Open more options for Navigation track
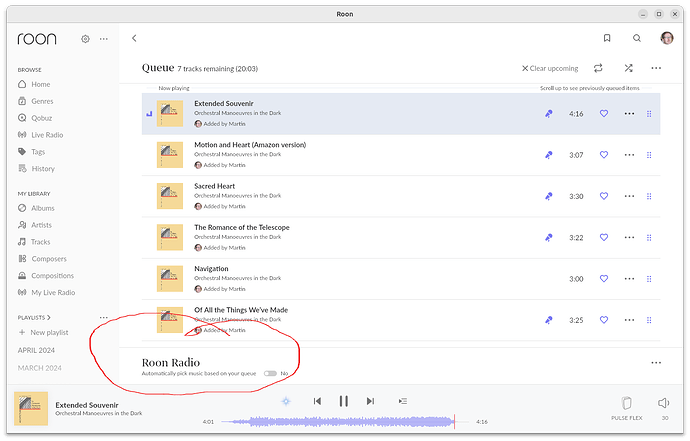The image size is (690, 441). tap(629, 279)
